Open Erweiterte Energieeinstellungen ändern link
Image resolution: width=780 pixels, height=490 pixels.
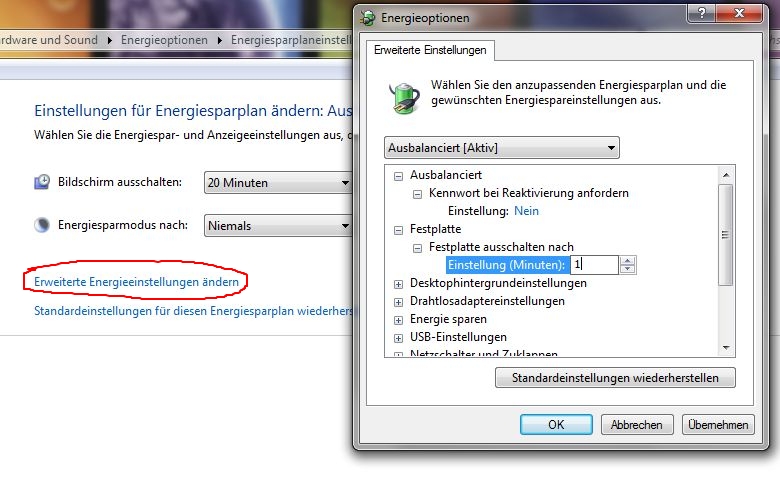(136, 282)
